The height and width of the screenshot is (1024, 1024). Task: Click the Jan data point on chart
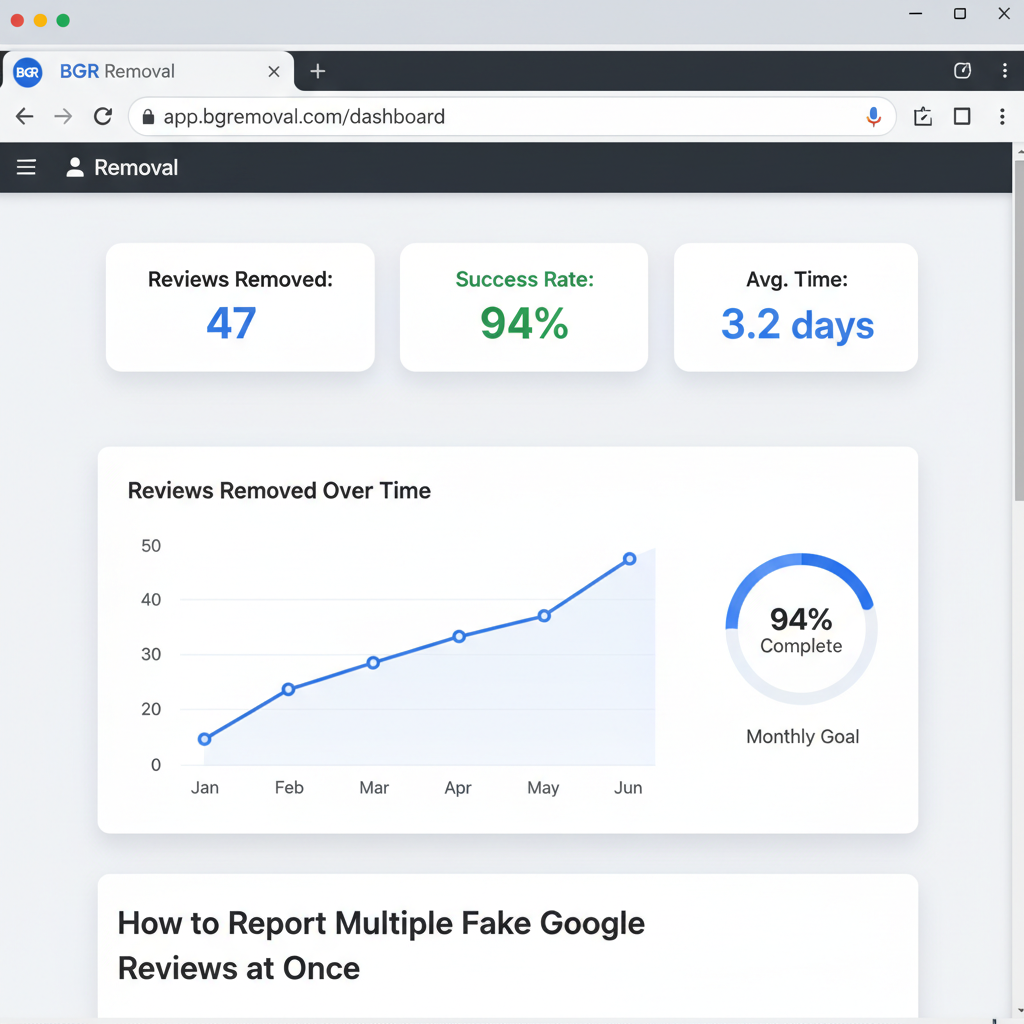click(204, 739)
